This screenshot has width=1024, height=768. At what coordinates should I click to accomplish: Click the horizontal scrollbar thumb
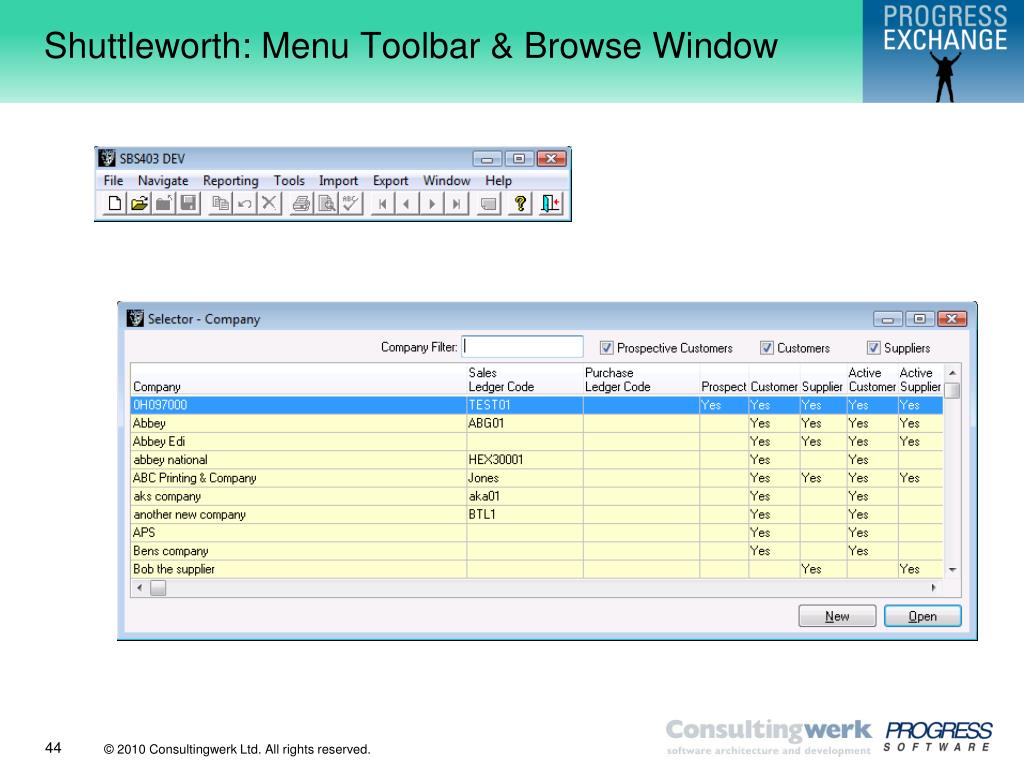pos(158,588)
